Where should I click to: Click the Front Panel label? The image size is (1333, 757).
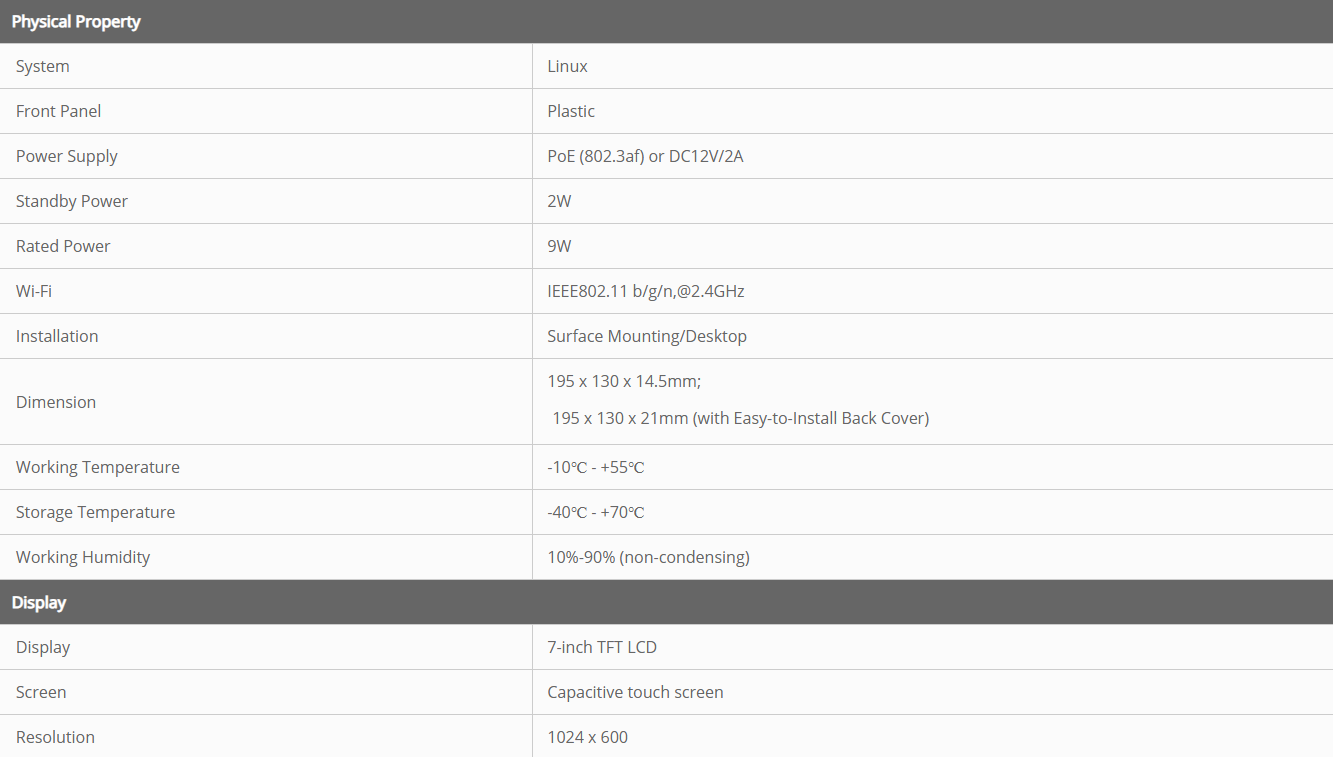pyautogui.click(x=58, y=111)
